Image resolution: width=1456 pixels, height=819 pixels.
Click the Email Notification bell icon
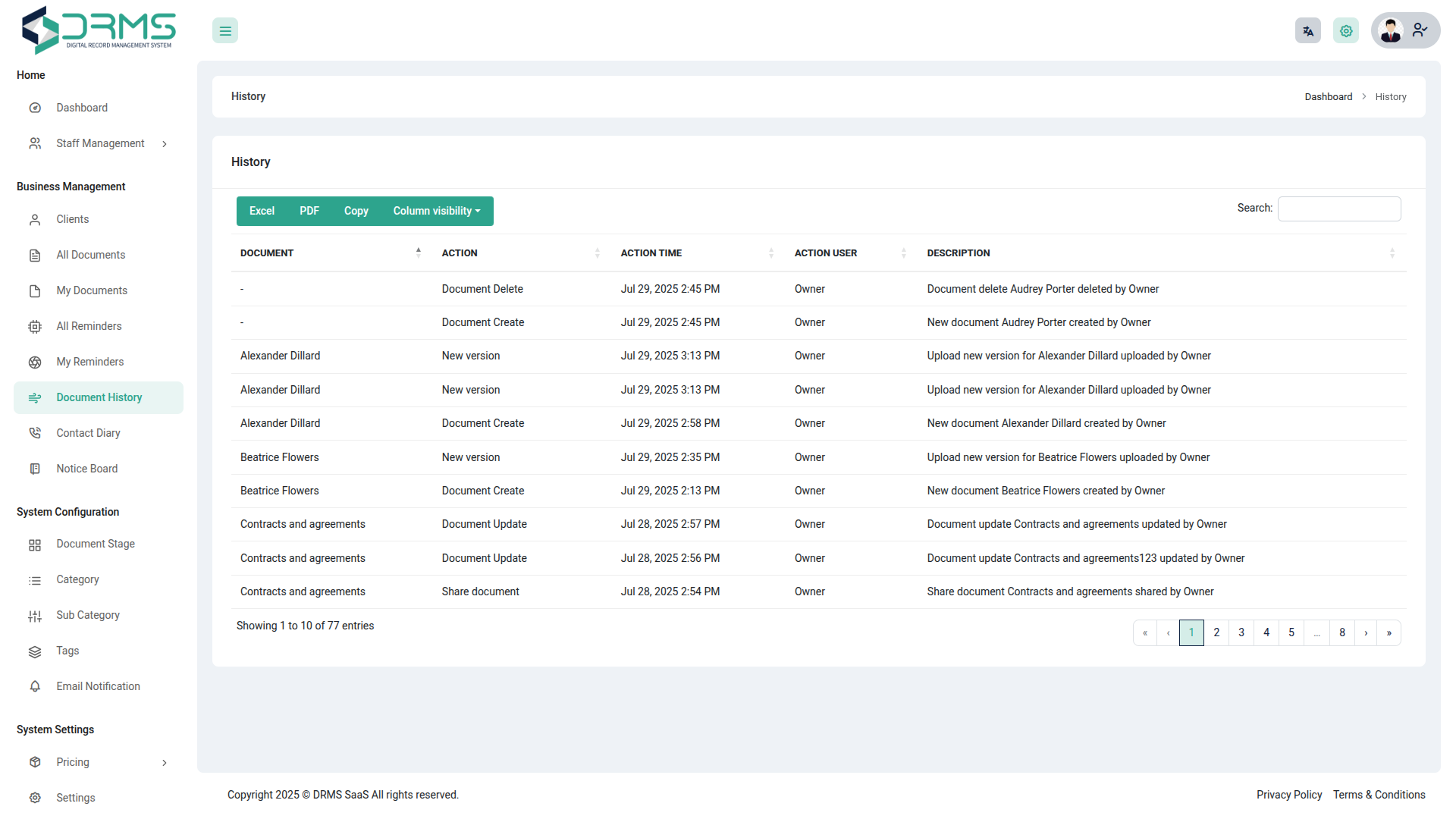(35, 686)
